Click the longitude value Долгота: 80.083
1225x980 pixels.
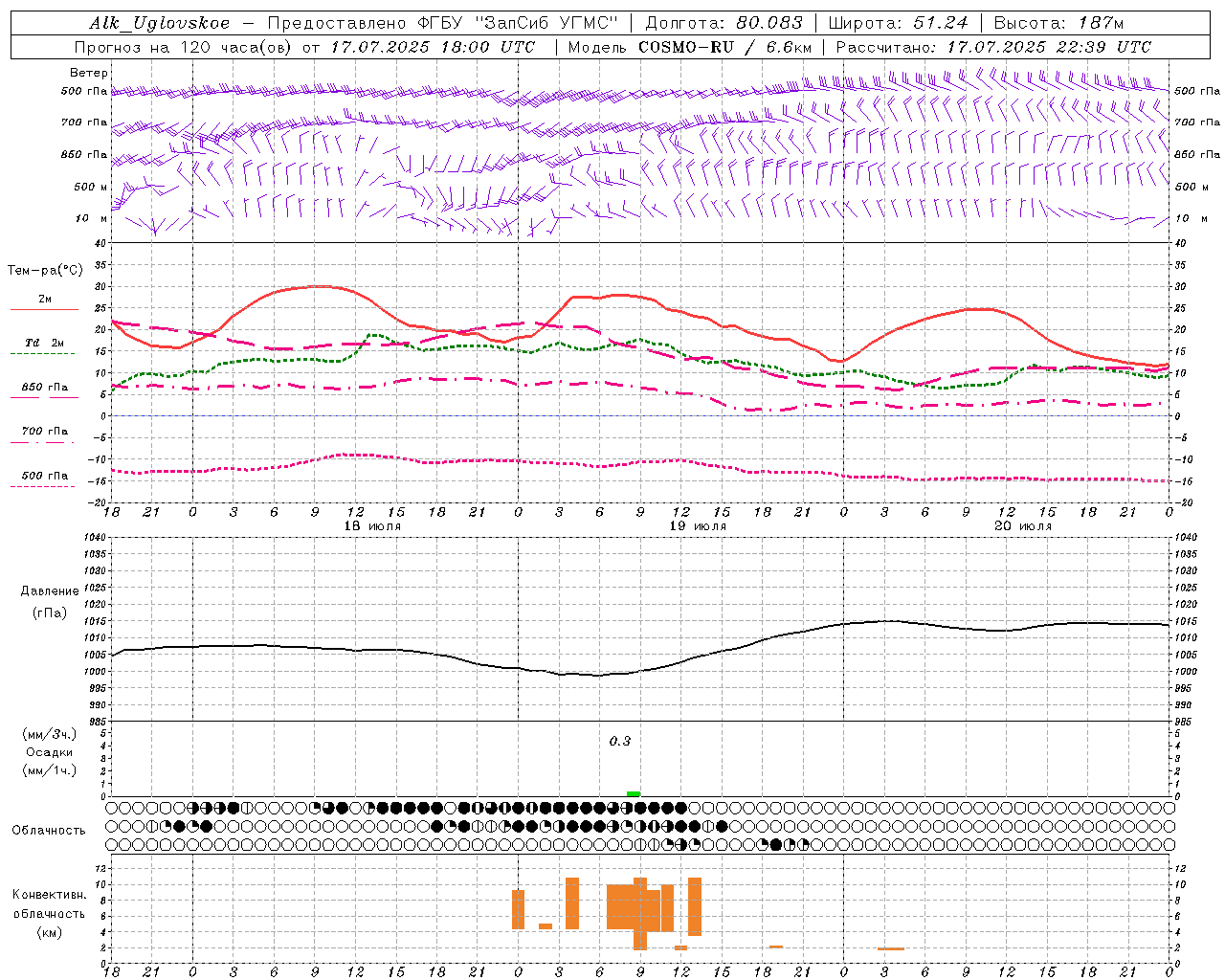(725, 23)
